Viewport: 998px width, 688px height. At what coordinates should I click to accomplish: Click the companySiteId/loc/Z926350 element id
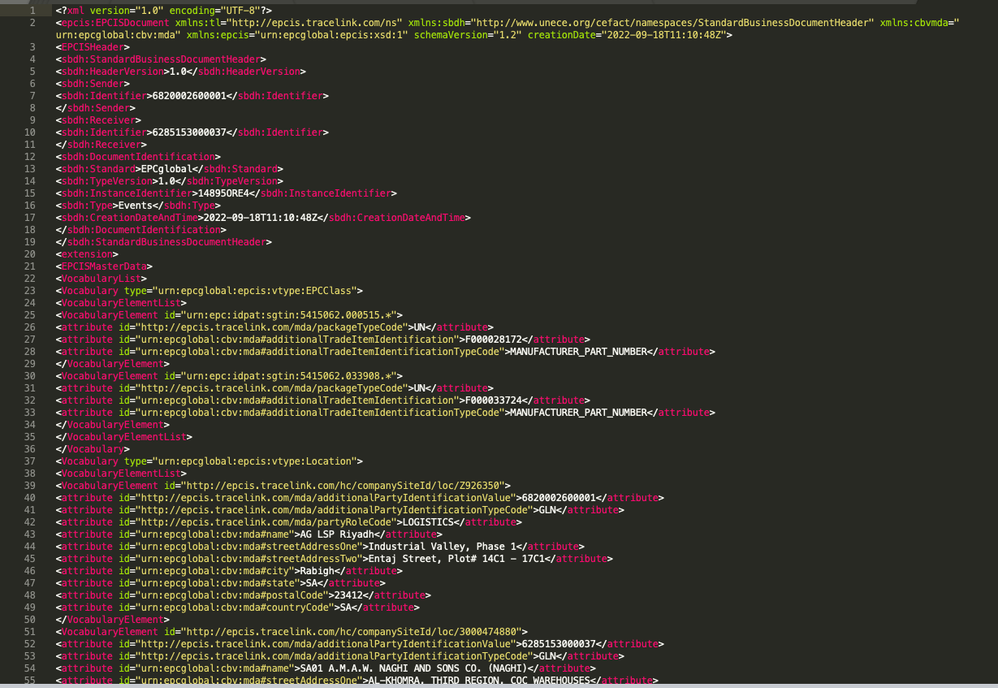click(344, 486)
